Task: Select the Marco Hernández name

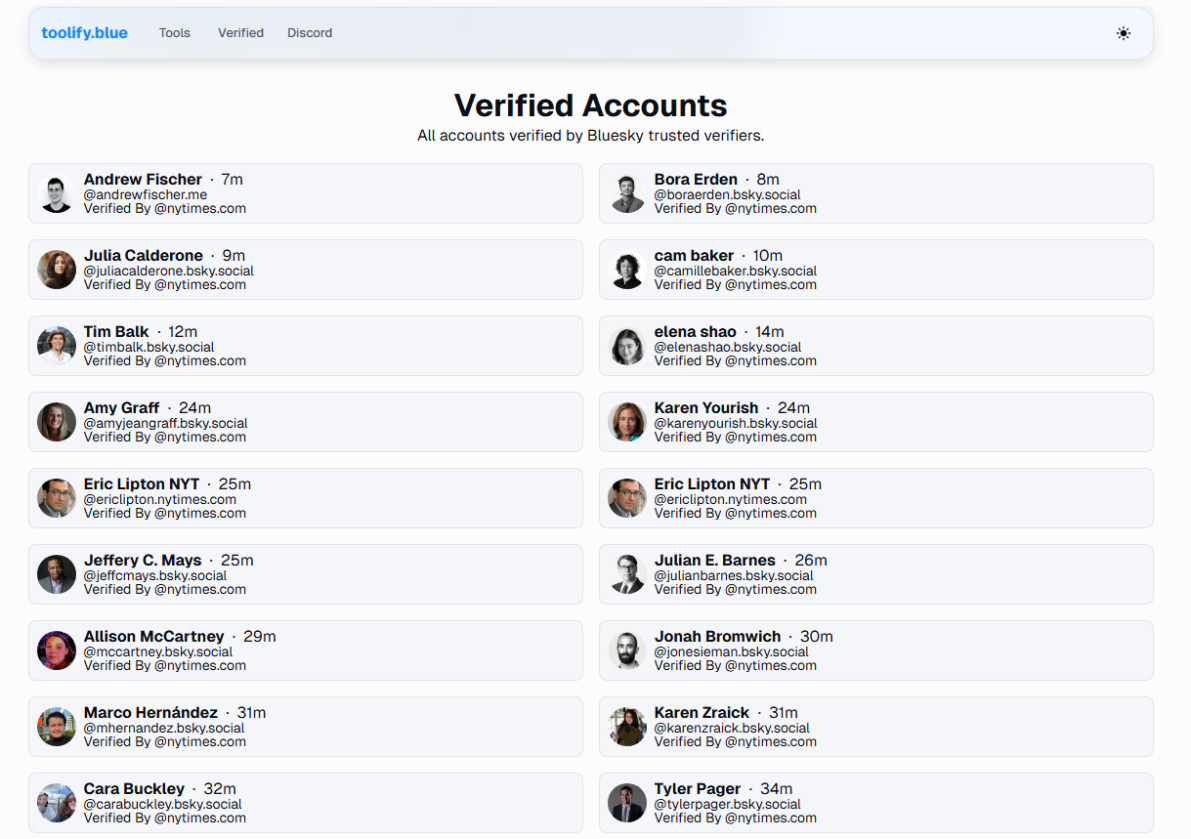Action: 150,712
